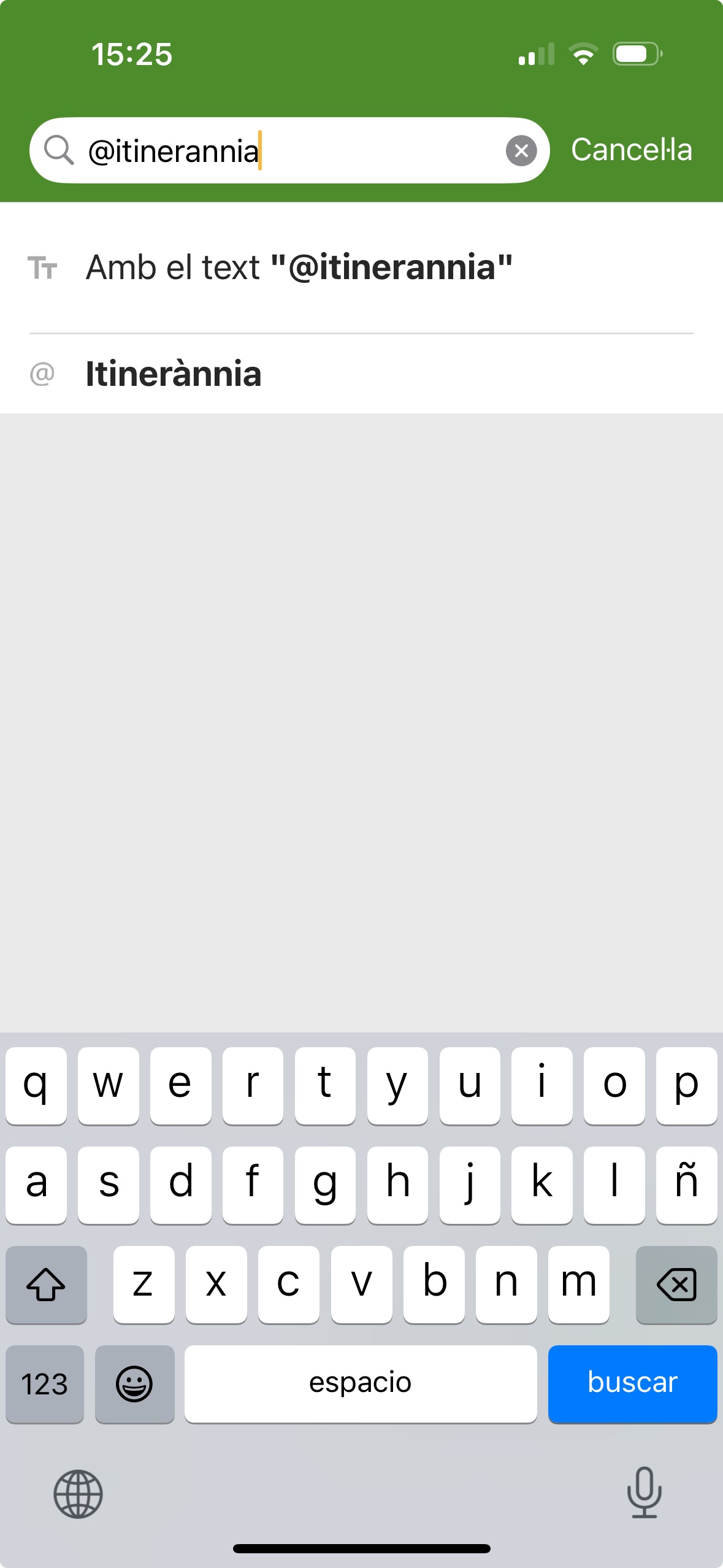This screenshot has width=723, height=1568.
Task: Tap the q key
Action: pos(36,1085)
